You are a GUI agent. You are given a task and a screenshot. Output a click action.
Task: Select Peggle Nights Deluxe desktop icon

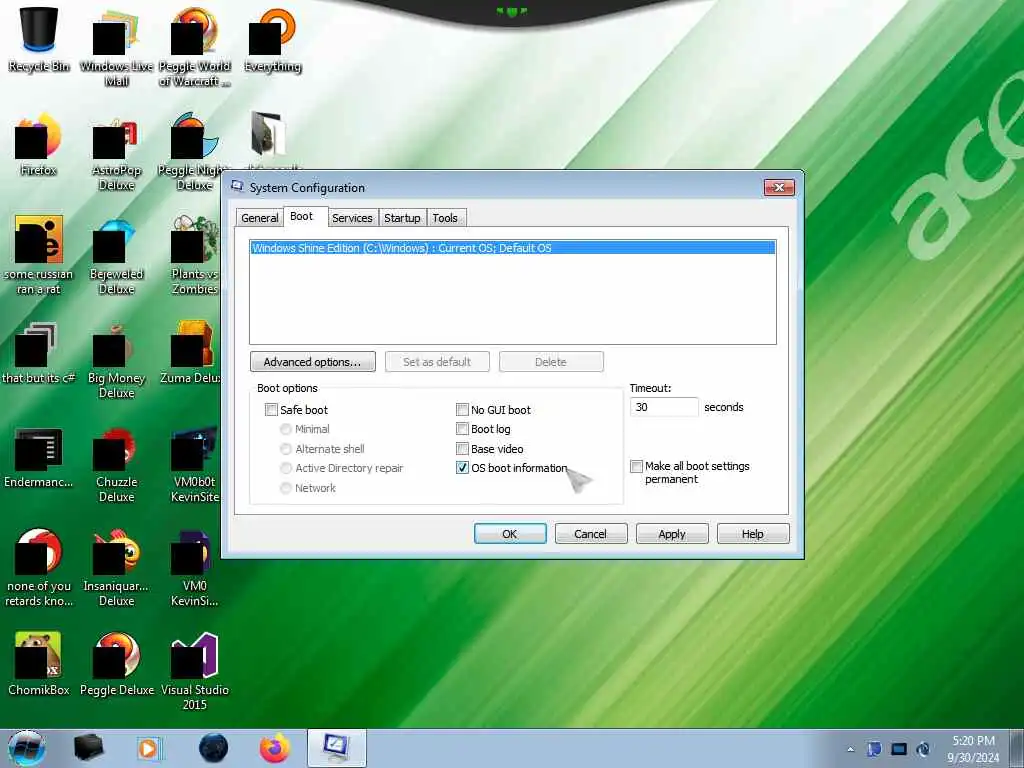[193, 152]
